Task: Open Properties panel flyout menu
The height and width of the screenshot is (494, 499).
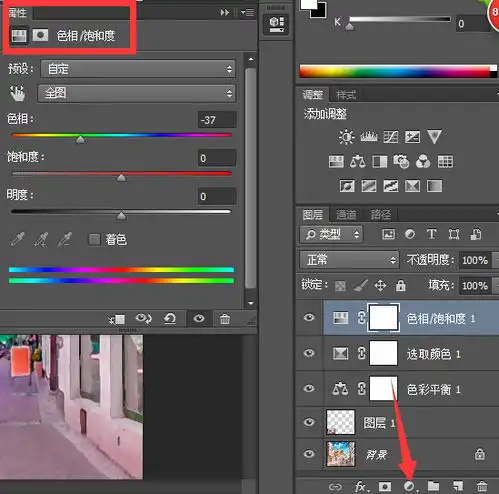Action: 248,13
